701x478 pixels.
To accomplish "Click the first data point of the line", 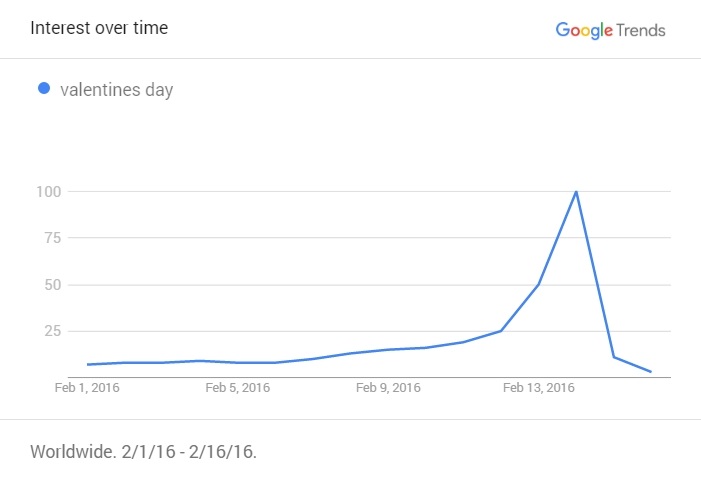I will 88,364.
